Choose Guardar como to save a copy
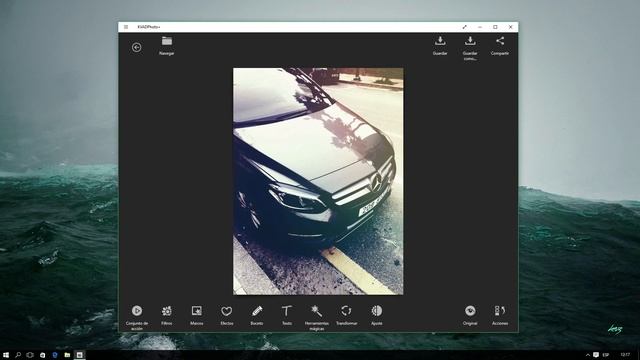The height and width of the screenshot is (360, 640). pyautogui.click(x=470, y=48)
